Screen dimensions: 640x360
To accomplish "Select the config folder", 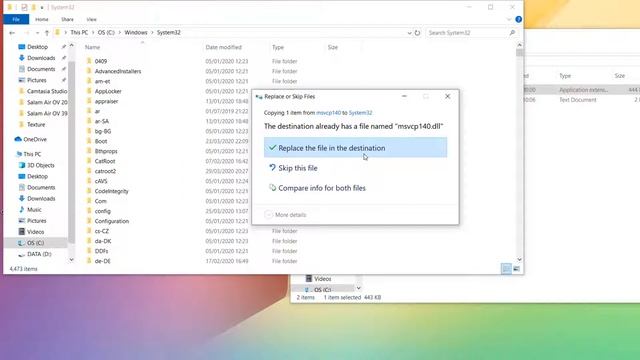I will coord(102,211).
